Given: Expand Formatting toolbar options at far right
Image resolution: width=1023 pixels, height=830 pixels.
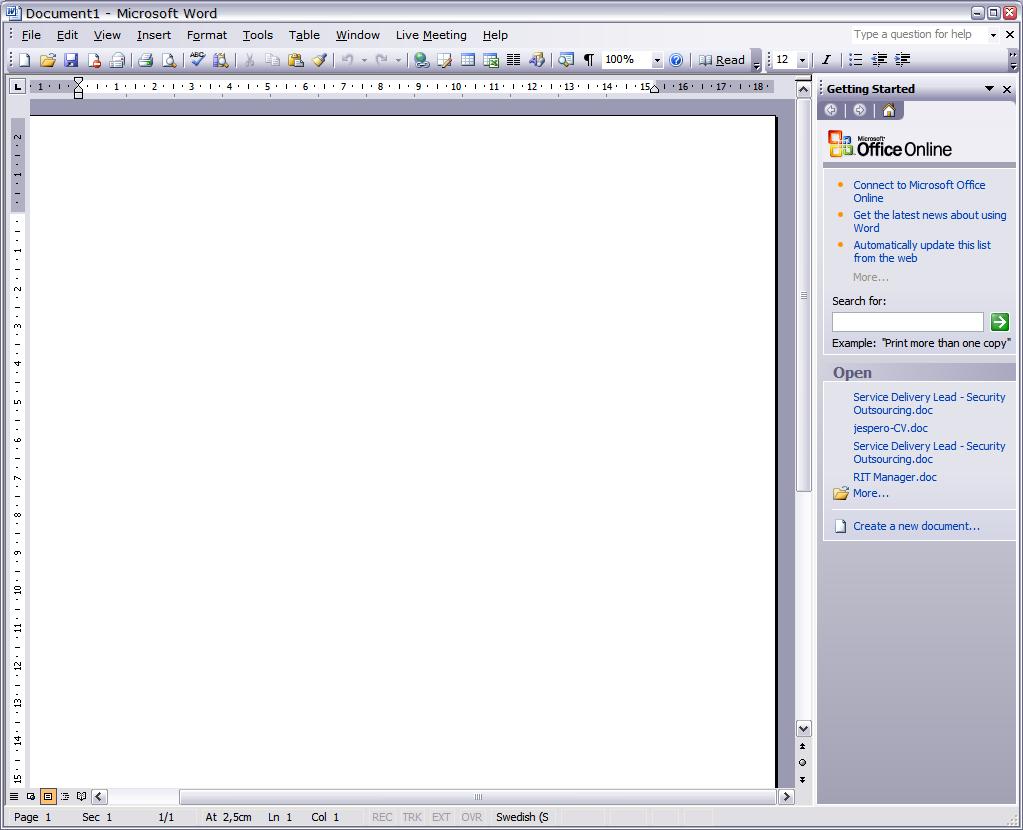Looking at the screenshot, I should (1013, 61).
